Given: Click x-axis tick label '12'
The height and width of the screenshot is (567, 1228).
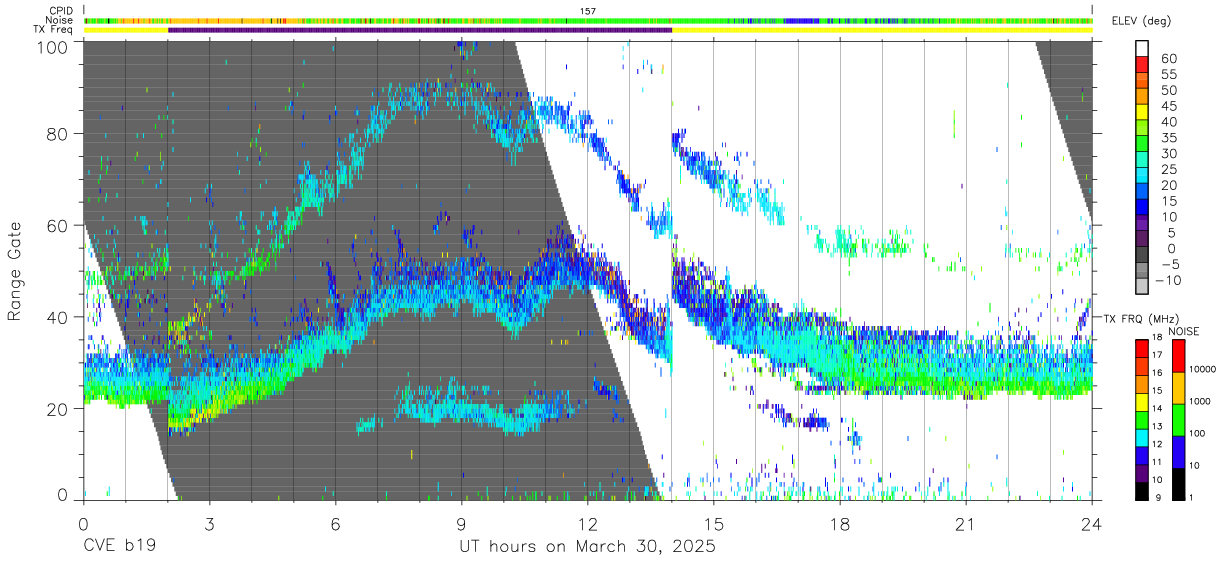Looking at the screenshot, I should click(587, 524).
